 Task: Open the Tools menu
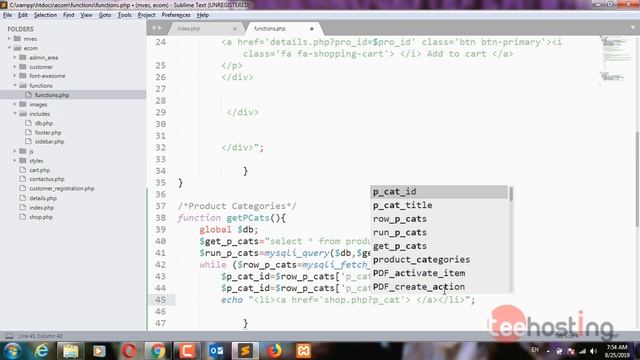pyautogui.click(x=124, y=15)
